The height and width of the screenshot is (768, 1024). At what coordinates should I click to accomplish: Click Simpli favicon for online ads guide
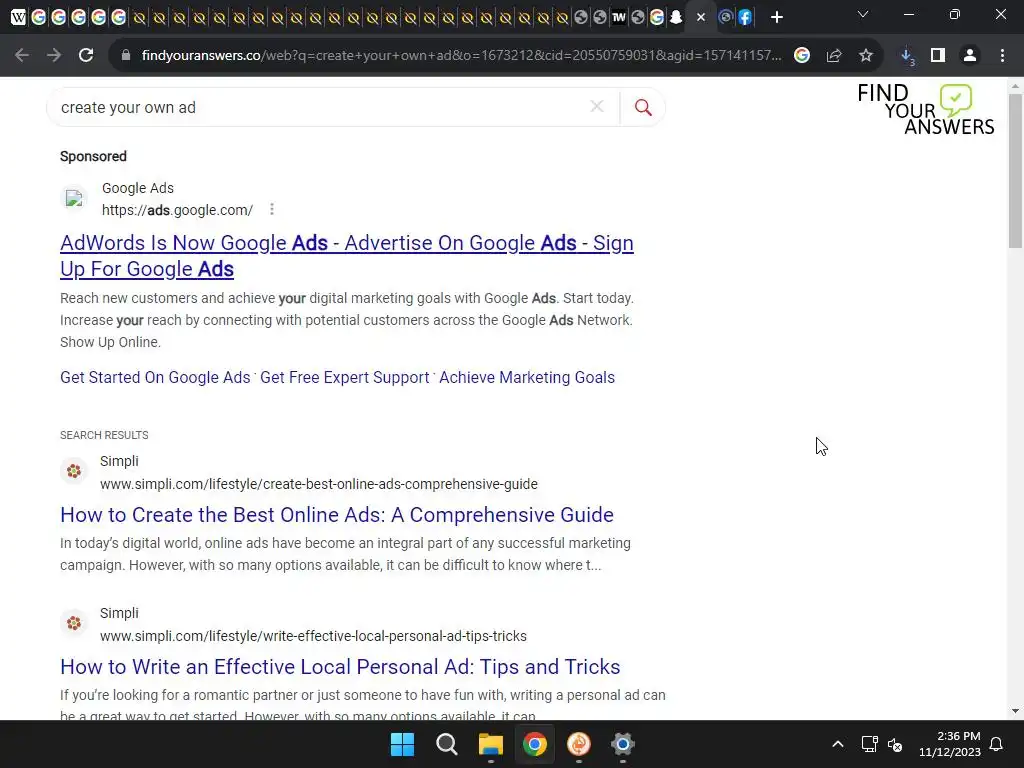click(74, 471)
